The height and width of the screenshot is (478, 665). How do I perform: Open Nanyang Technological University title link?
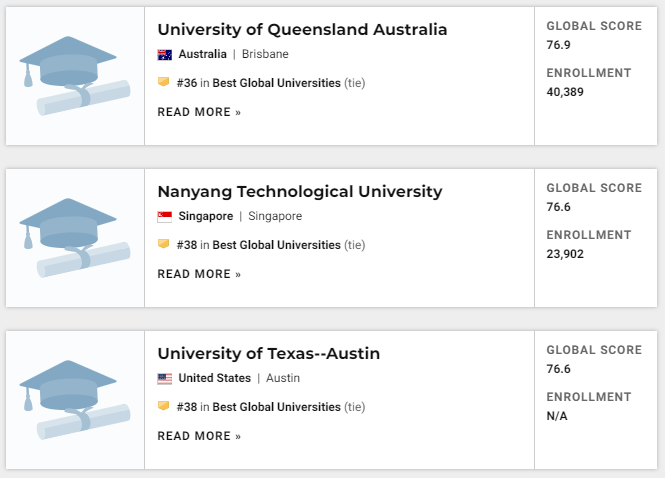[x=300, y=192]
